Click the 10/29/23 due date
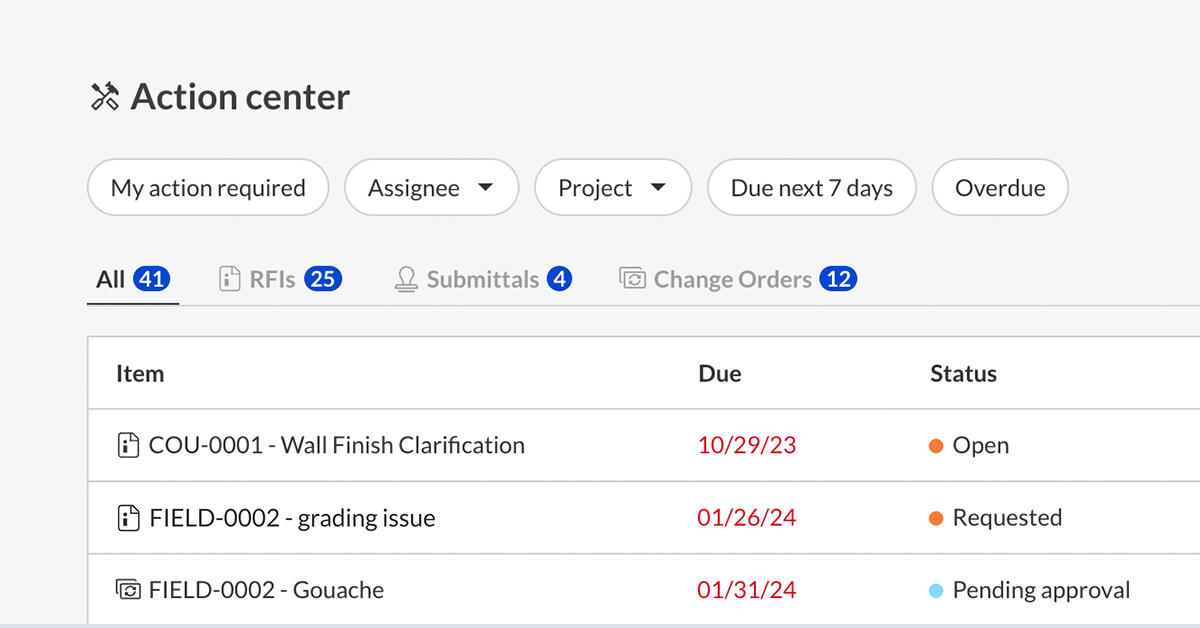This screenshot has width=1200, height=628. pyautogui.click(x=747, y=445)
